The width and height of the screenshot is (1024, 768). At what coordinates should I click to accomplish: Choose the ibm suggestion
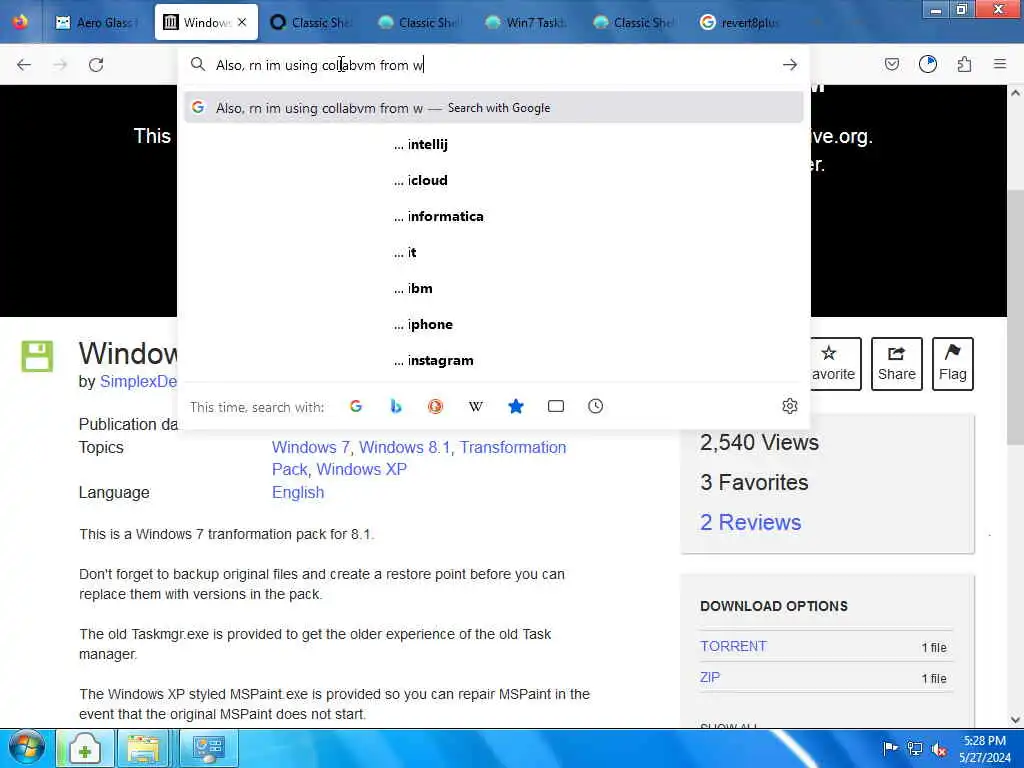(494, 288)
